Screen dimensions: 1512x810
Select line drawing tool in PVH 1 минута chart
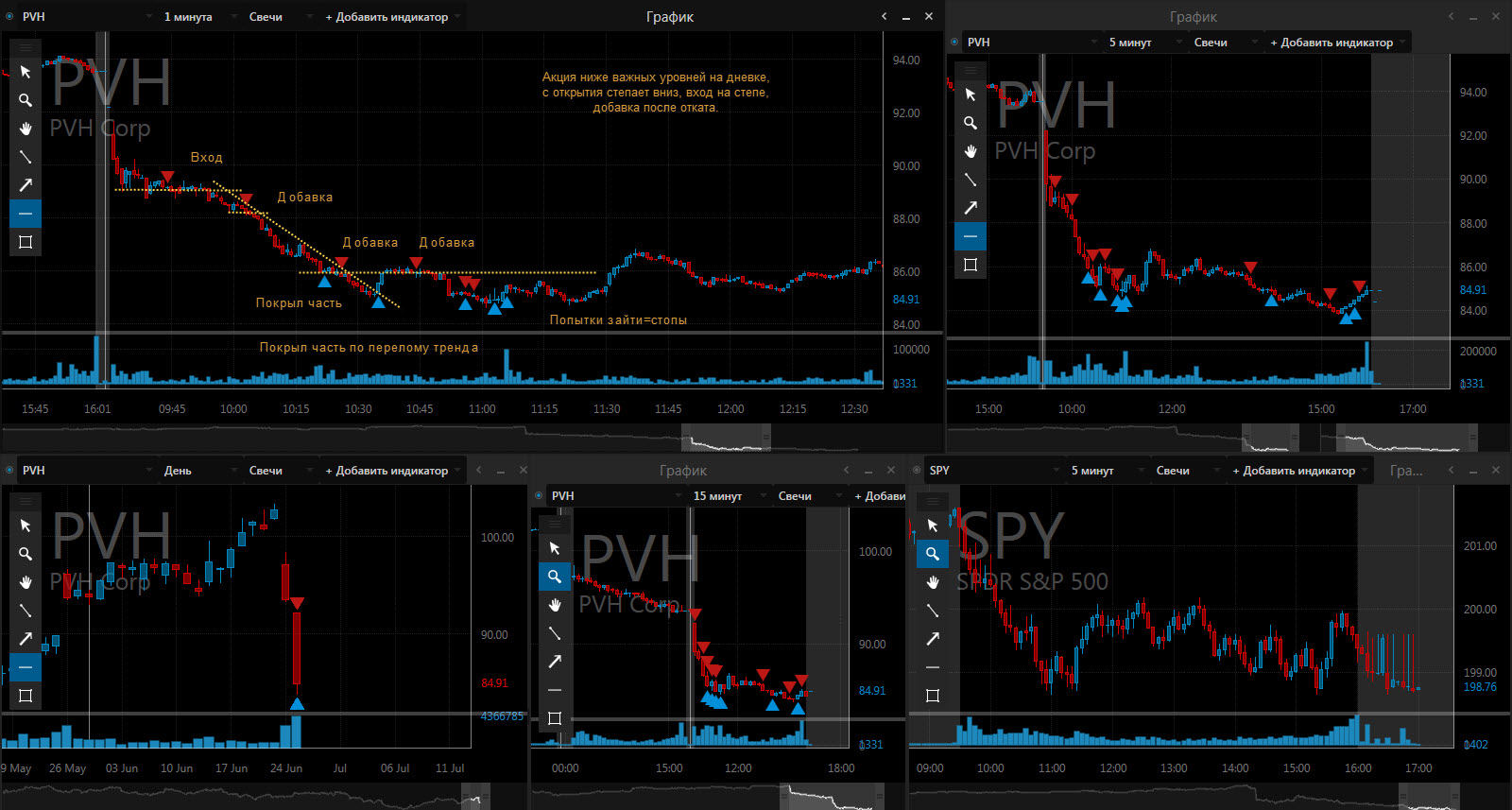26,157
